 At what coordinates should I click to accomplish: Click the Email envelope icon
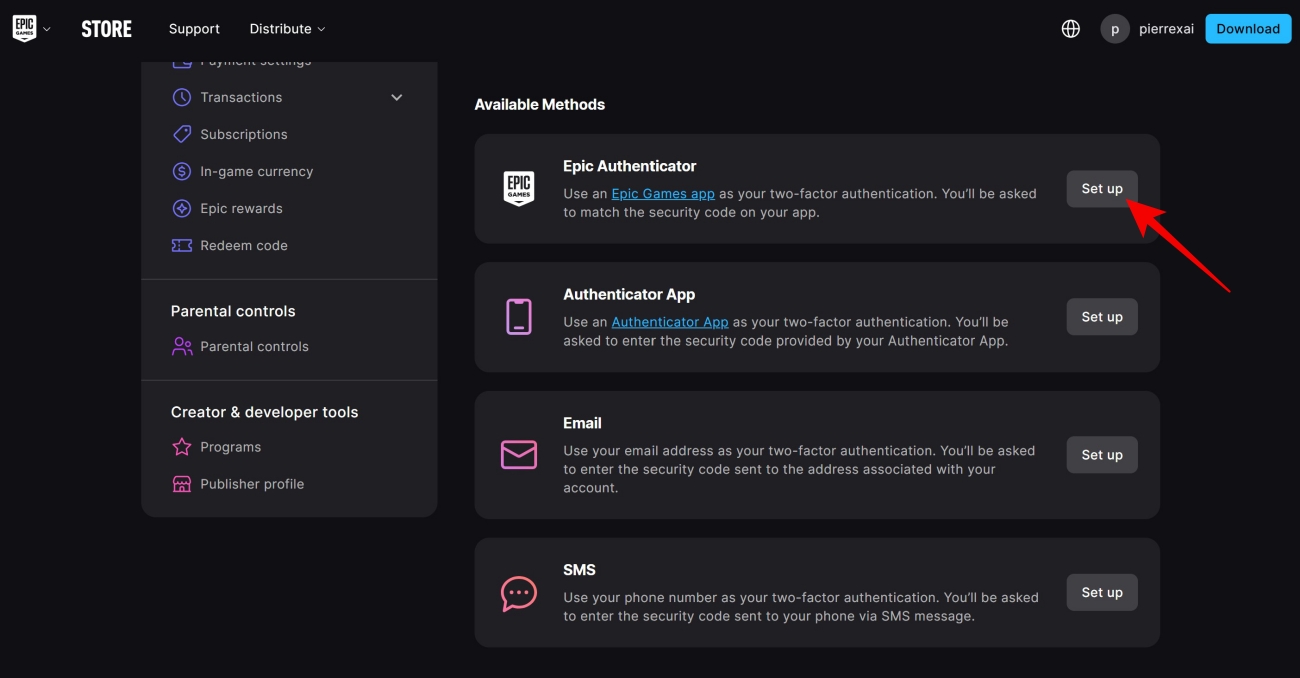pyautogui.click(x=518, y=455)
